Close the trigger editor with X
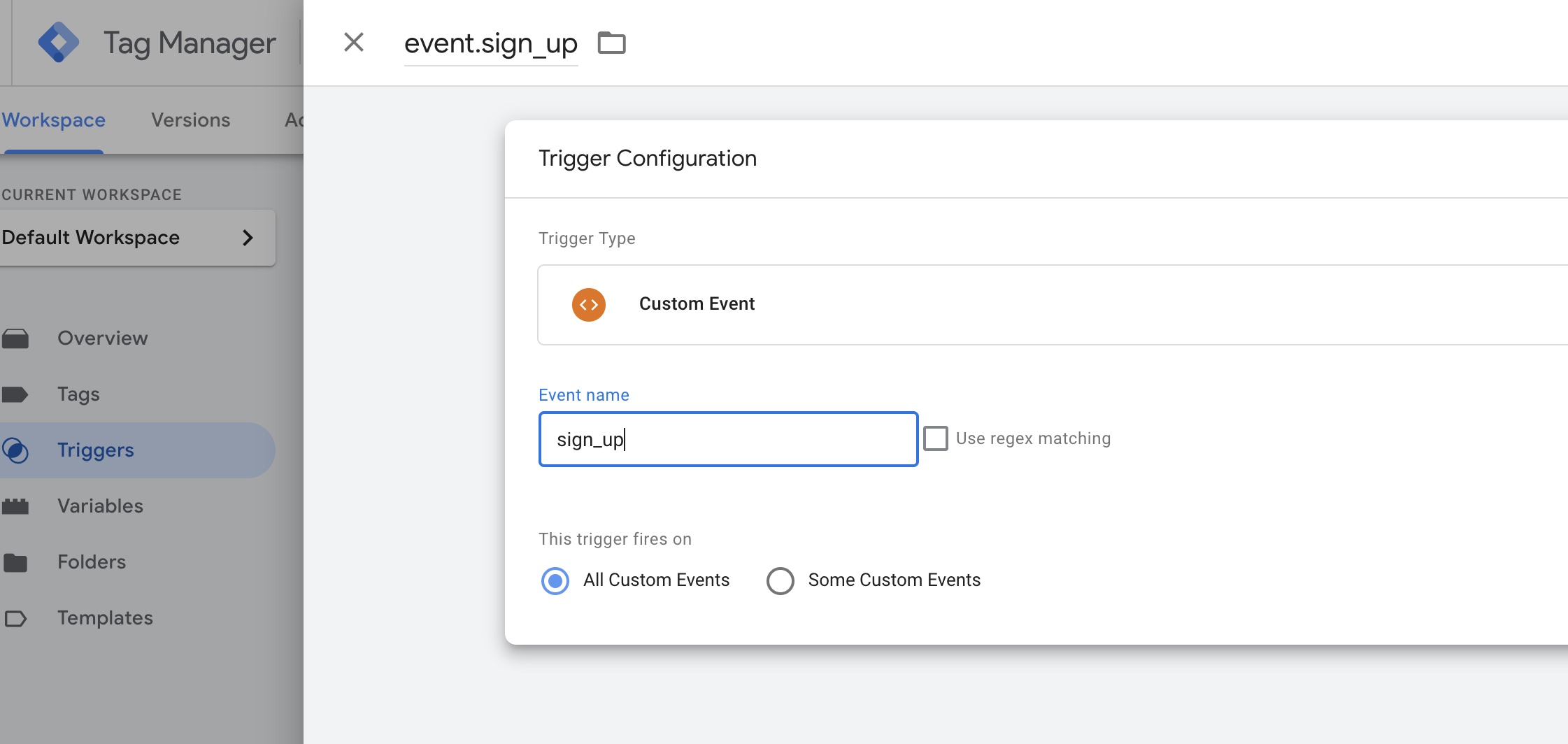 (354, 43)
